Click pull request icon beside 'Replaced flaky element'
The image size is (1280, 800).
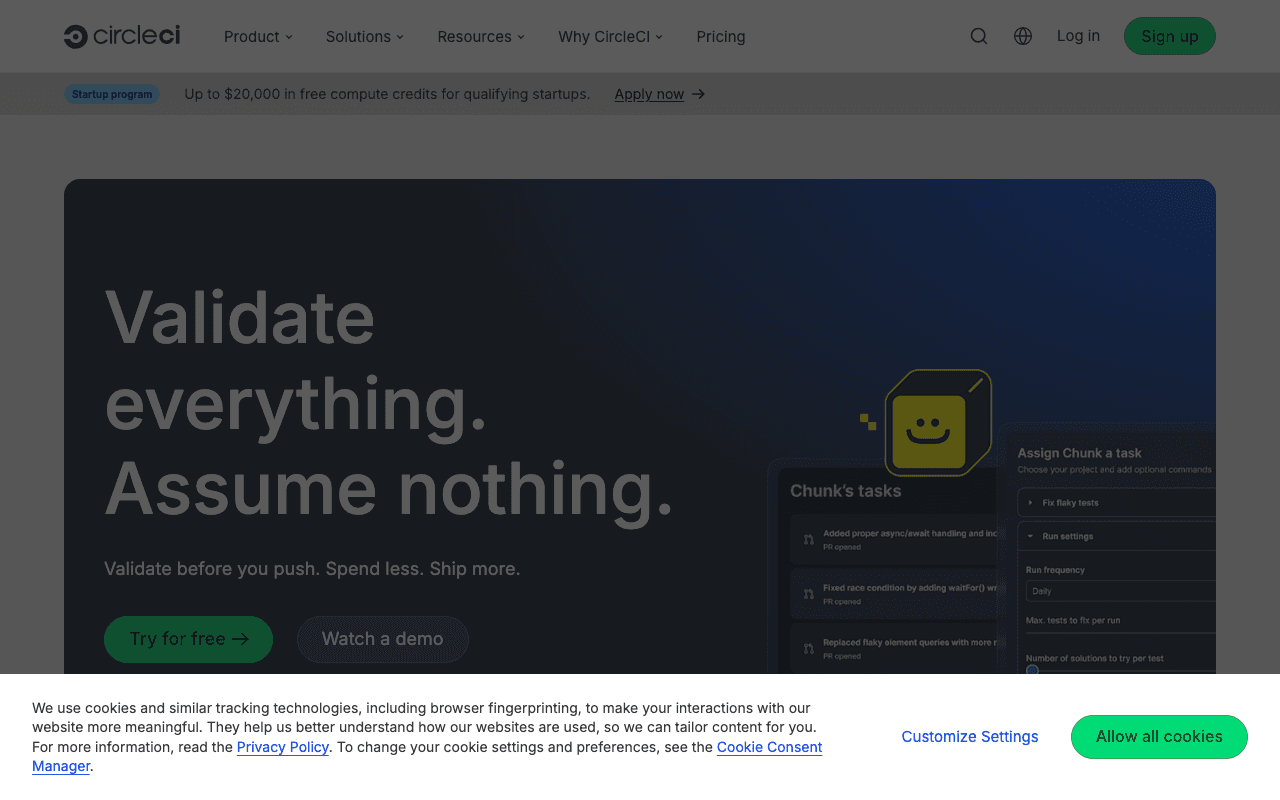coord(809,649)
